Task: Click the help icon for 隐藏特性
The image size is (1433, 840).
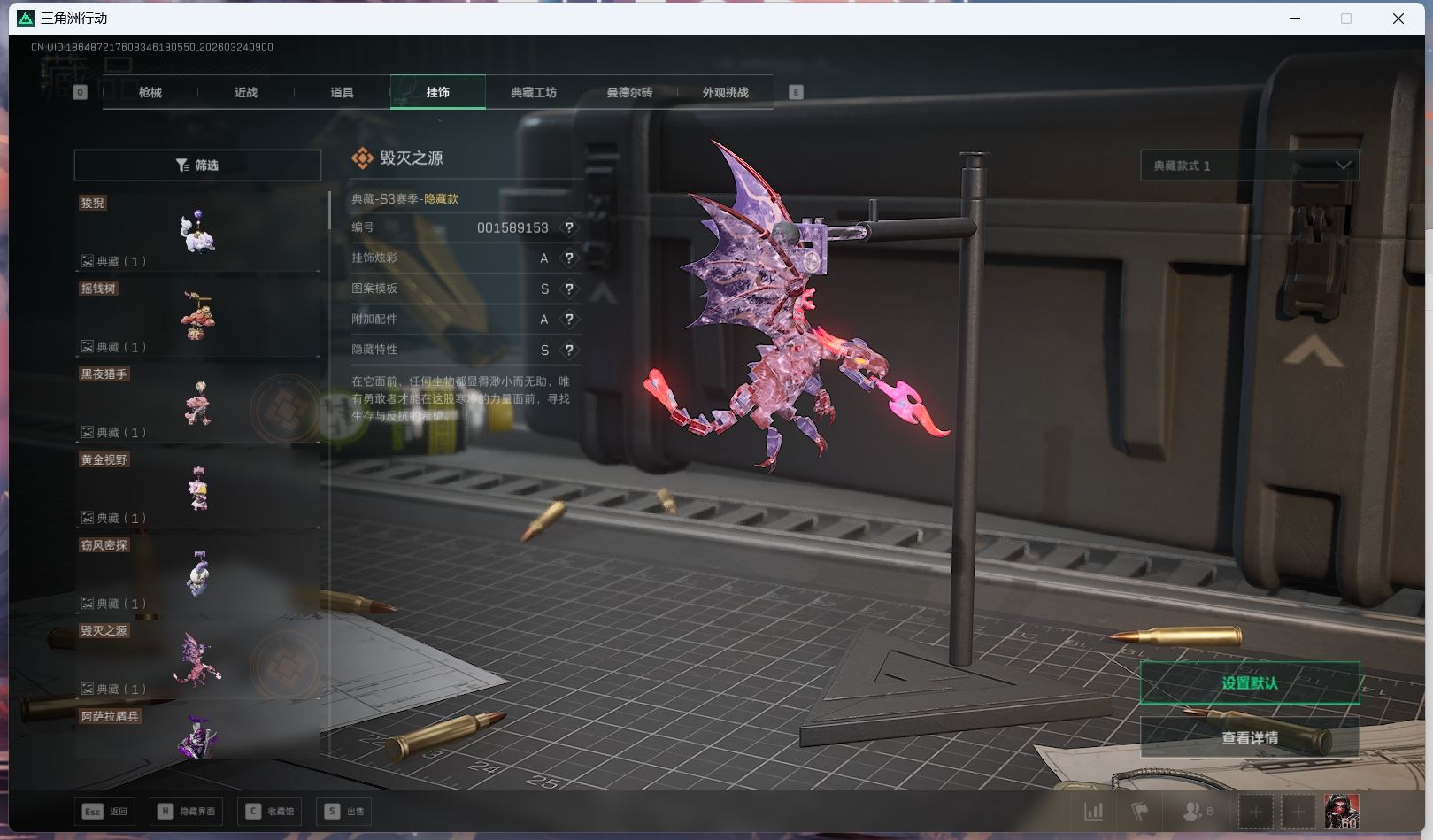Action: tap(569, 350)
